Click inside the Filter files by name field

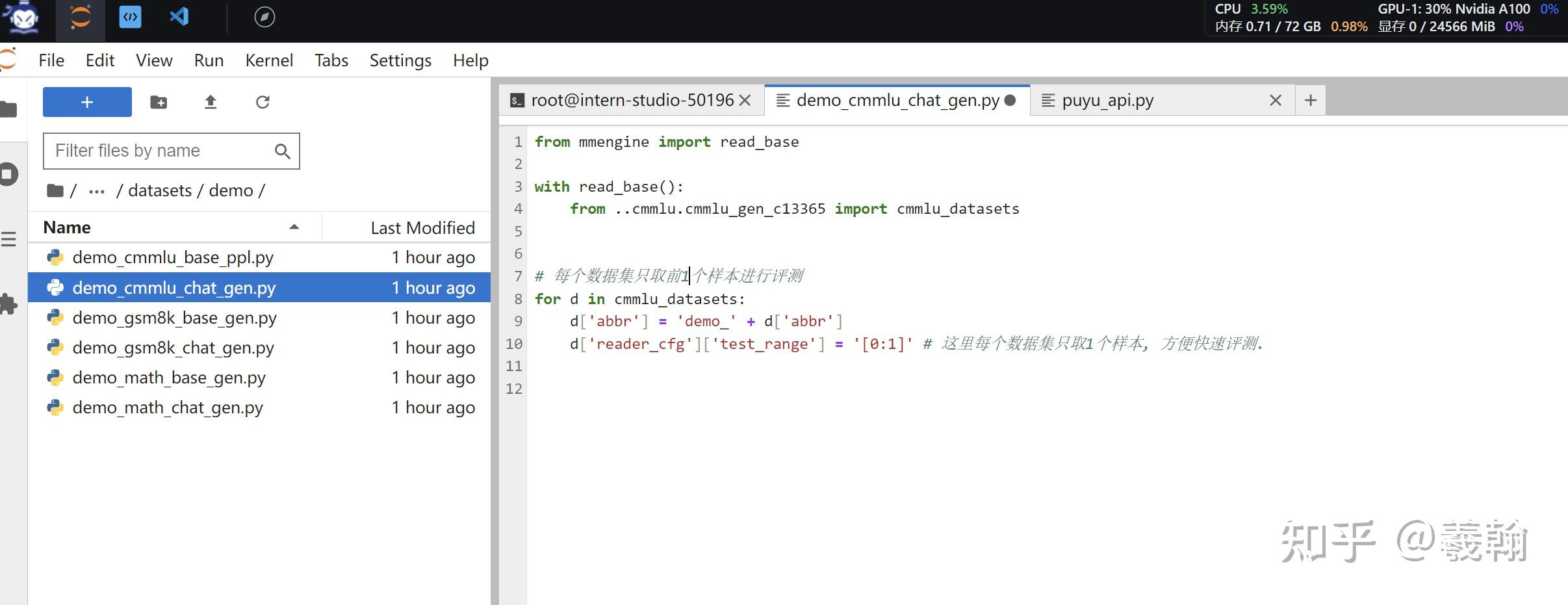point(162,150)
